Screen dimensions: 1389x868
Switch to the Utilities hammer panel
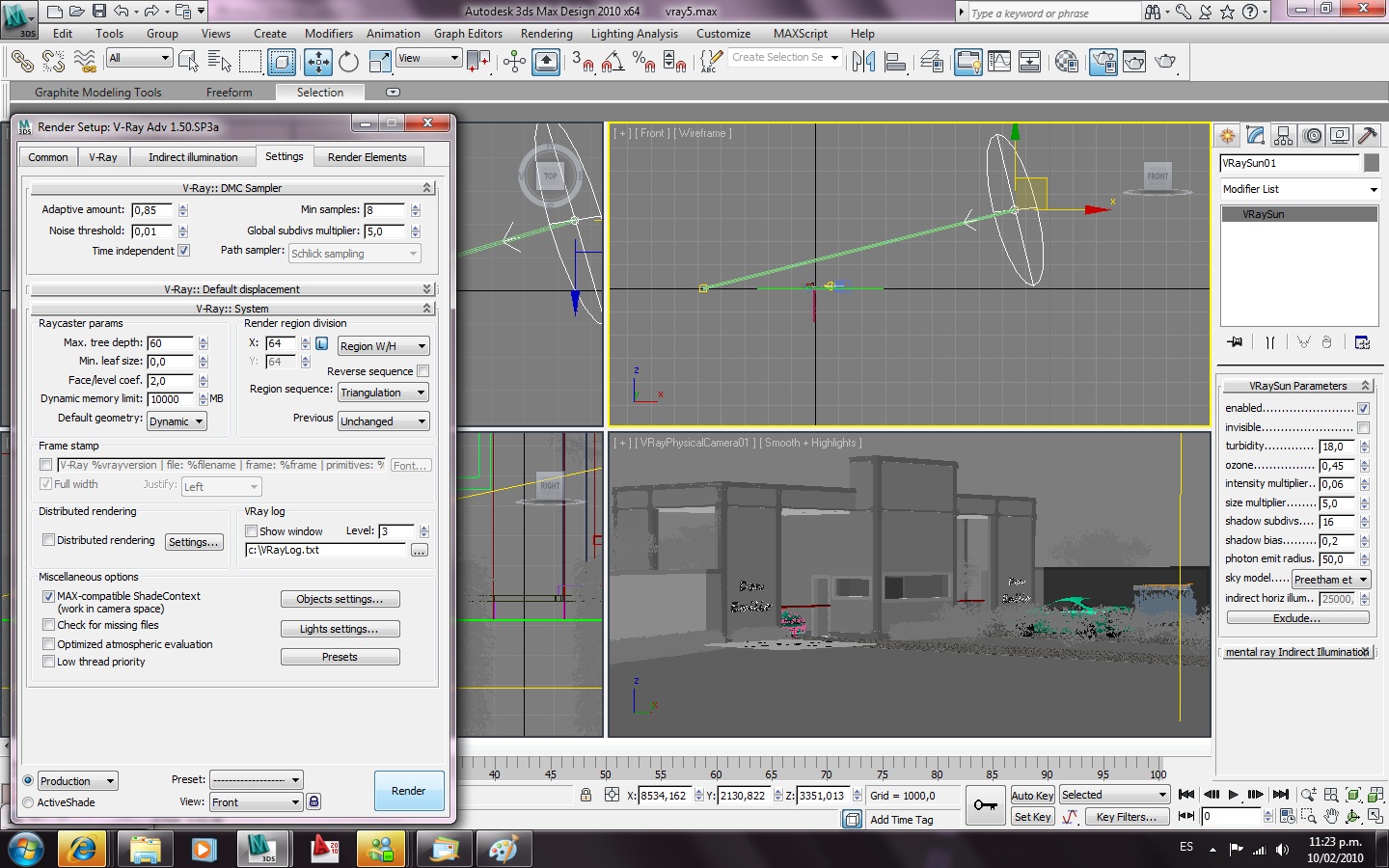click(x=1367, y=136)
